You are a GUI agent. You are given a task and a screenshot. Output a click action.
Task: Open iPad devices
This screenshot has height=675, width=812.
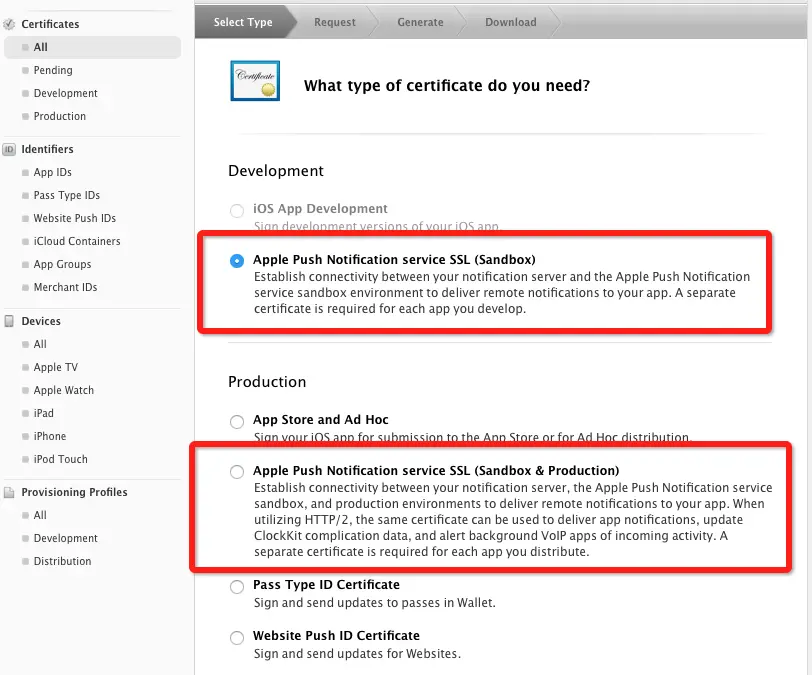click(x=44, y=413)
